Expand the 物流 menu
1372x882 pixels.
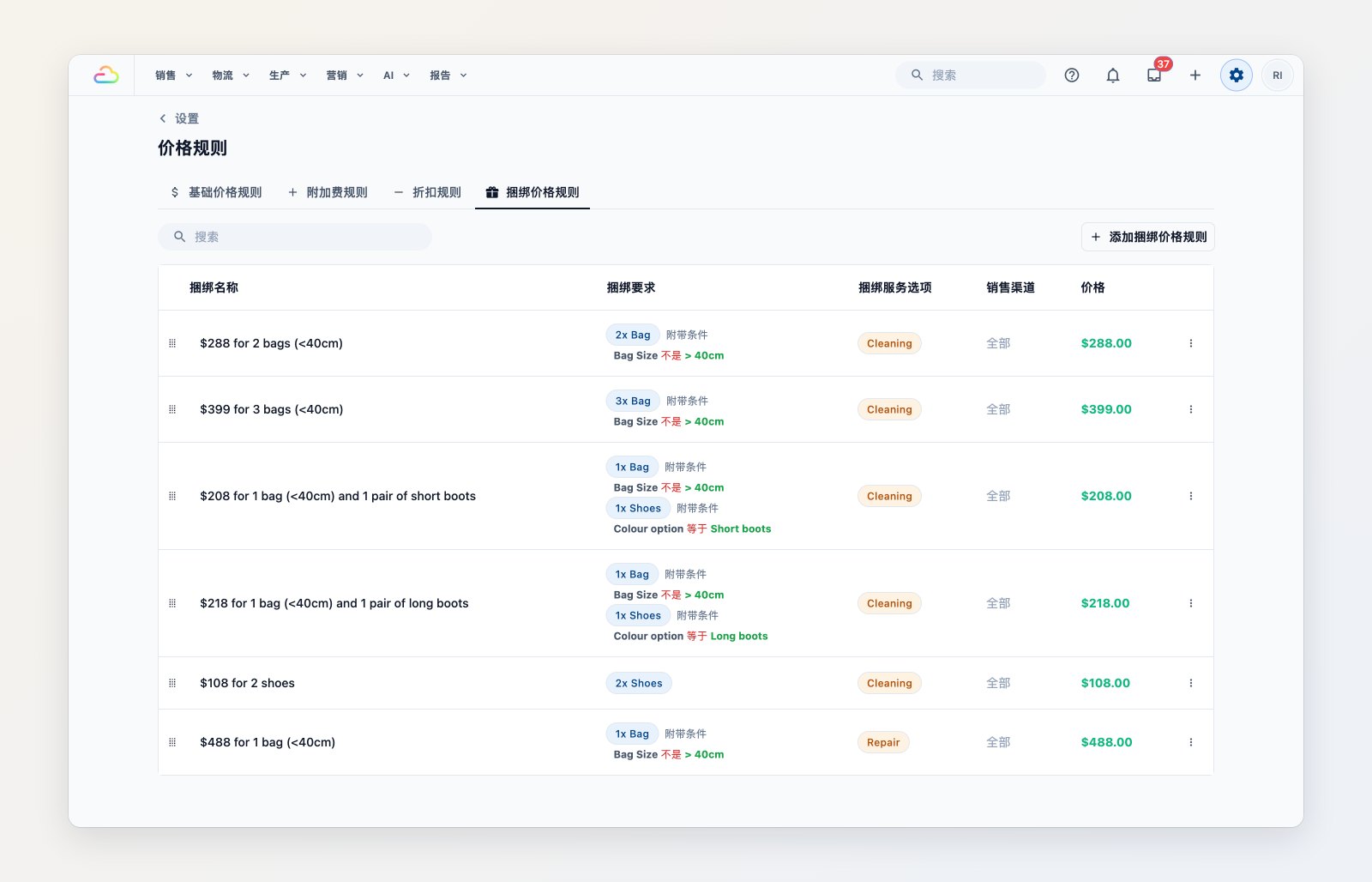point(231,76)
